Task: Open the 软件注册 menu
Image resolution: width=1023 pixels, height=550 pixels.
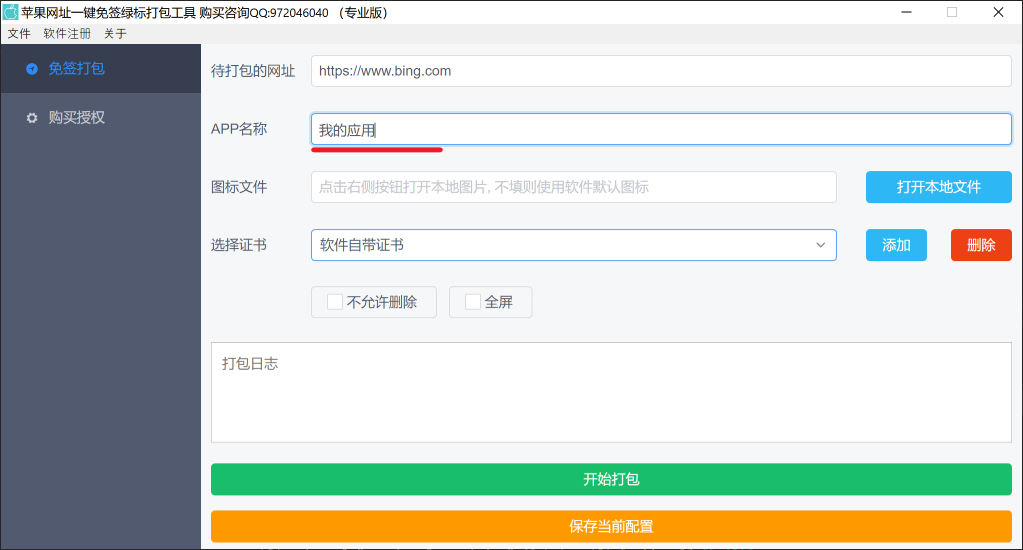Action: pyautogui.click(x=67, y=33)
